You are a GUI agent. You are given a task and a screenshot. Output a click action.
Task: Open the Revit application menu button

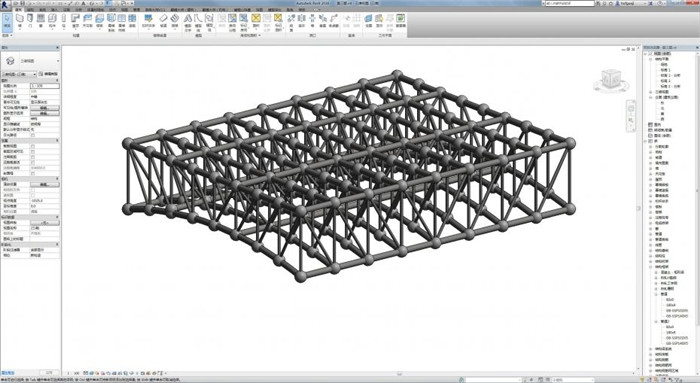click(x=5, y=4)
